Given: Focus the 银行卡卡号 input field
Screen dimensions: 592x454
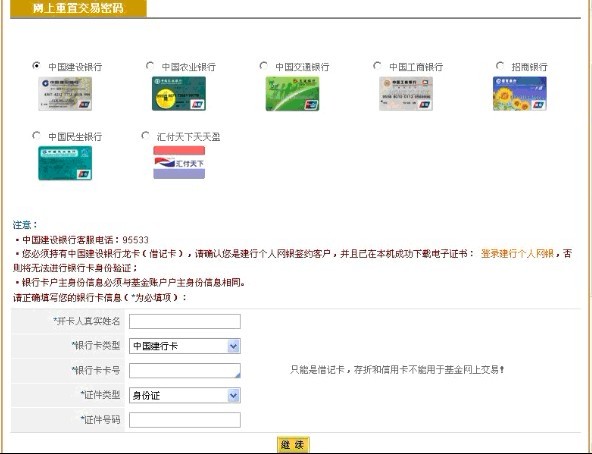Looking at the screenshot, I should 185,371.
